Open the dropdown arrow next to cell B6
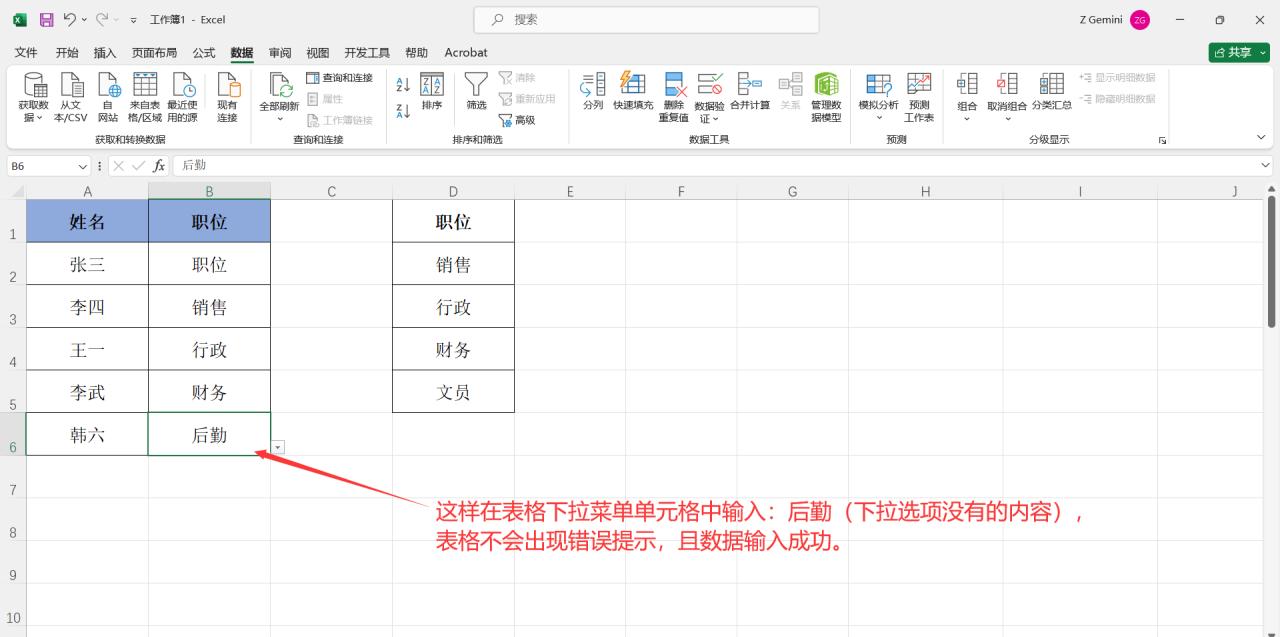The width and height of the screenshot is (1280, 637). (278, 447)
